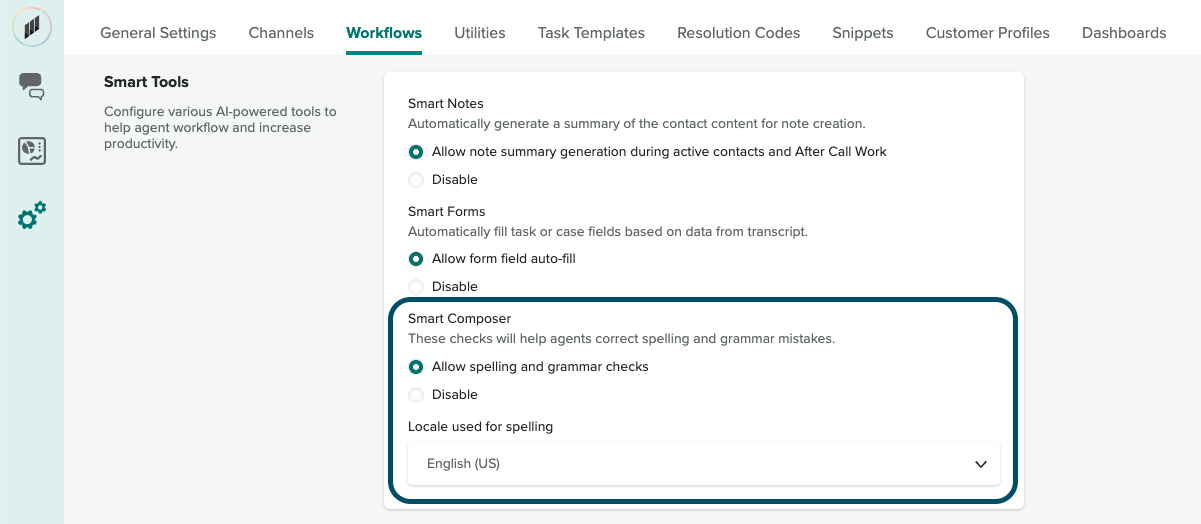The height and width of the screenshot is (524, 1201).
Task: Click the app logo icon in sidebar
Action: [x=32, y=26]
